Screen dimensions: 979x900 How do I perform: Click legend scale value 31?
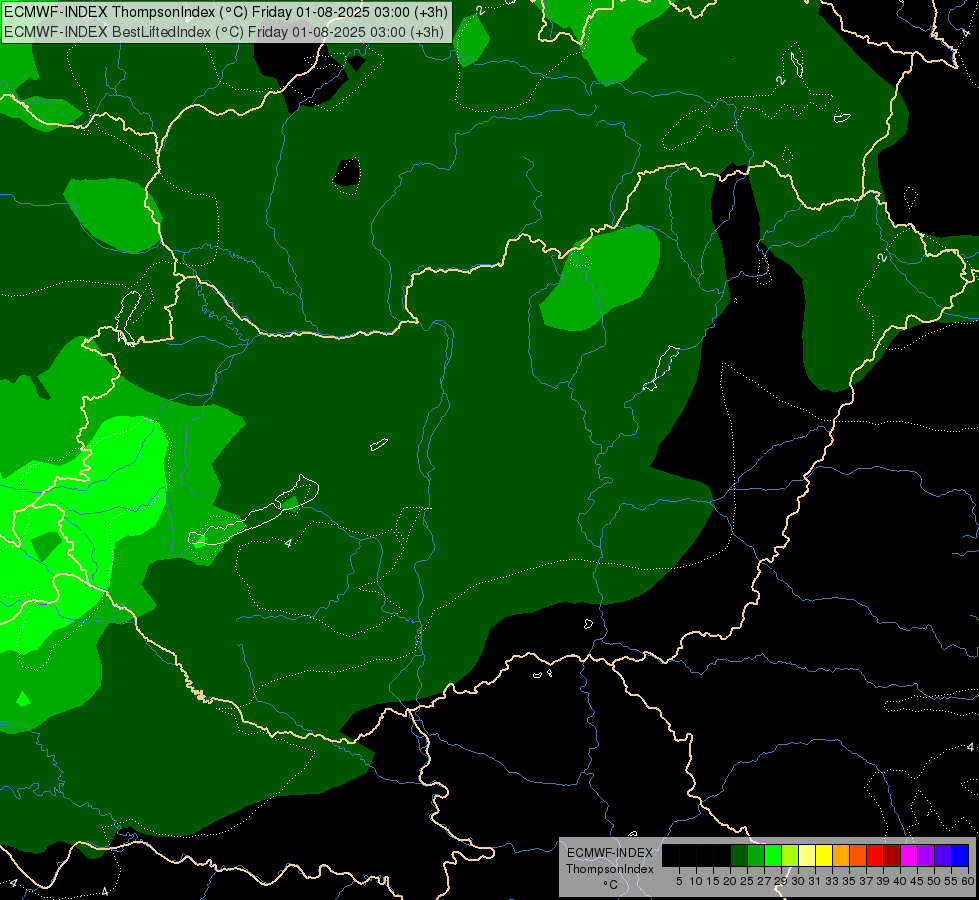pyautogui.click(x=815, y=881)
